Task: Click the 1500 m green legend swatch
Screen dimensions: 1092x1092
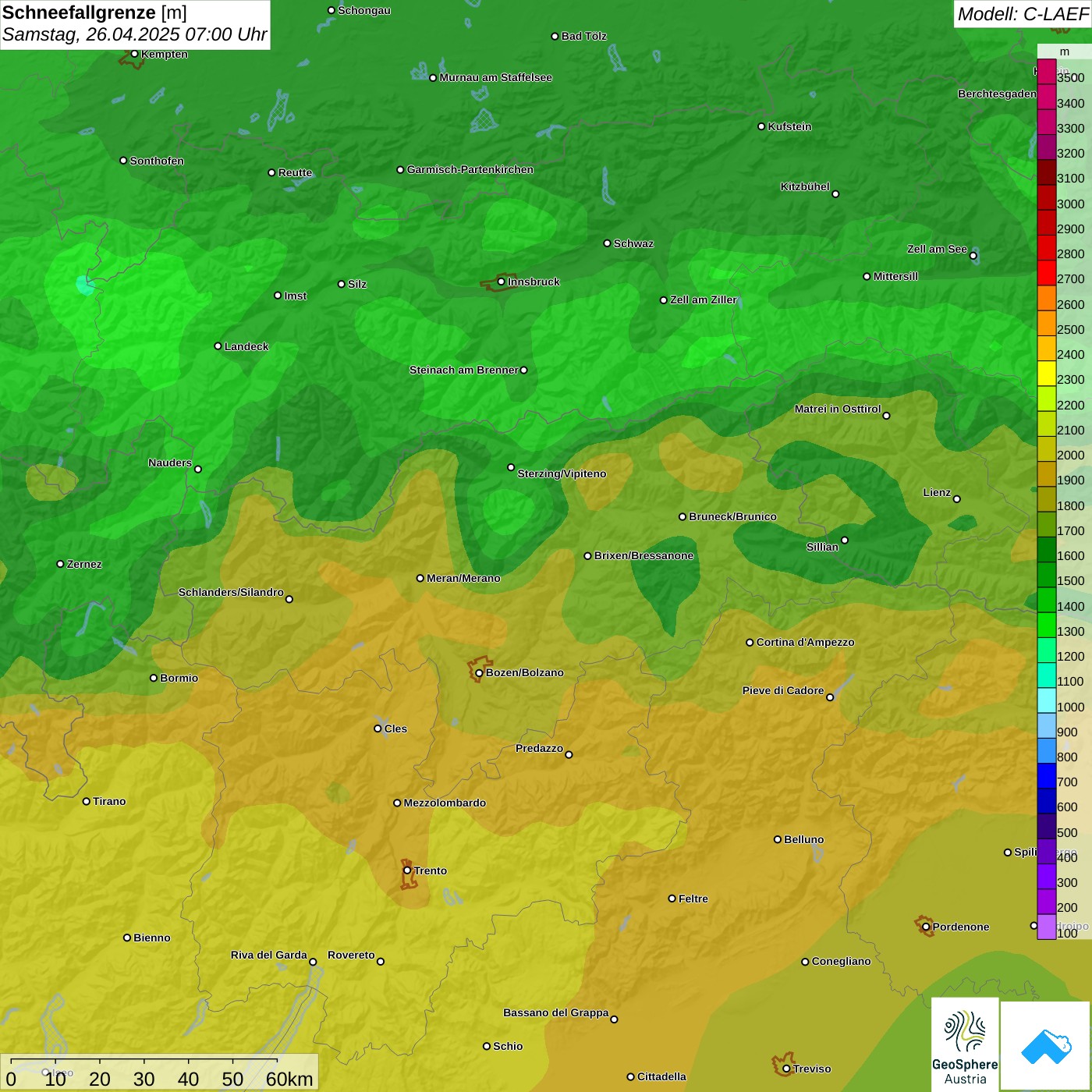Action: click(1046, 575)
